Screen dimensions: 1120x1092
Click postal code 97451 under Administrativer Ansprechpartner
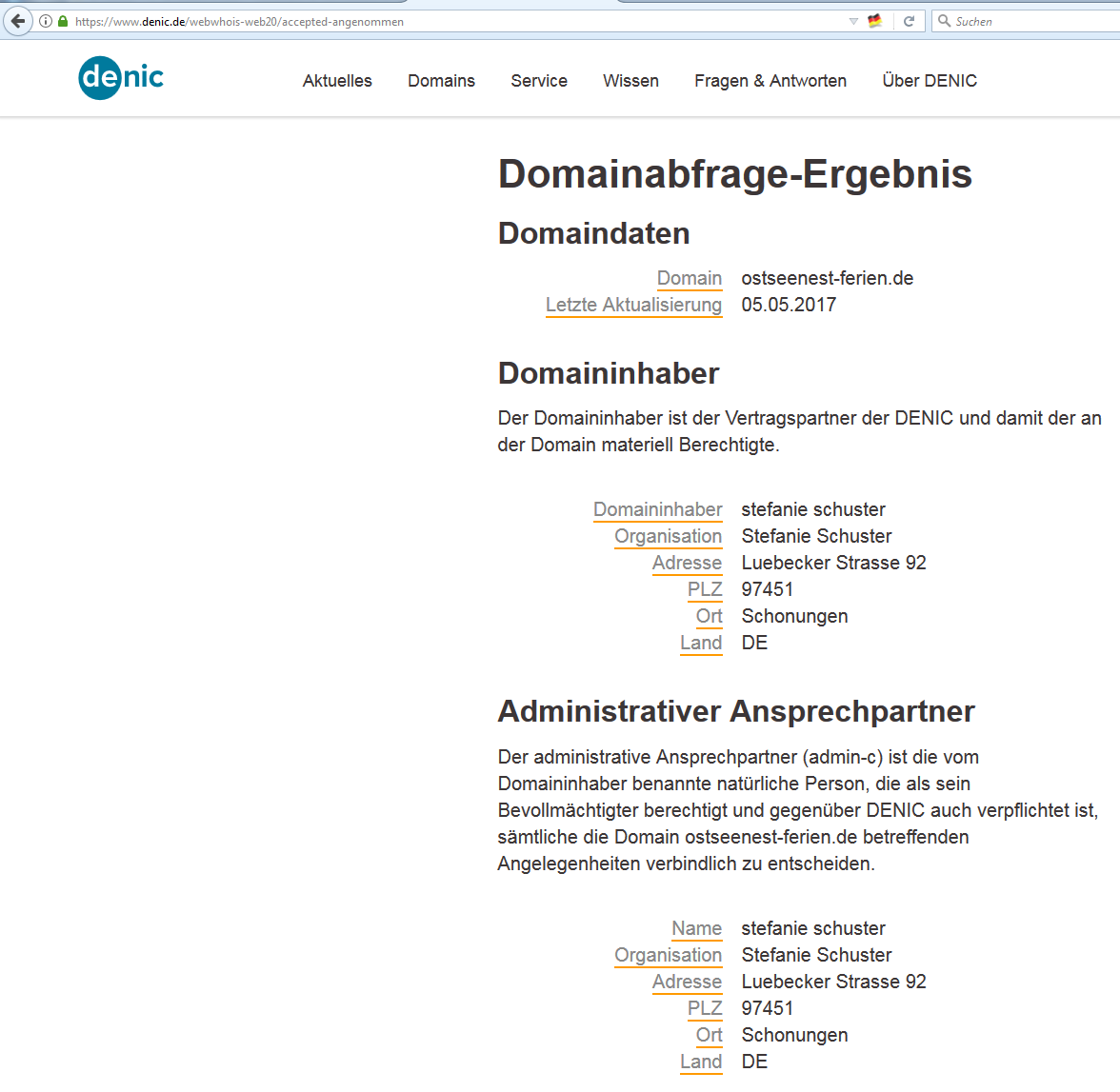pos(768,1008)
